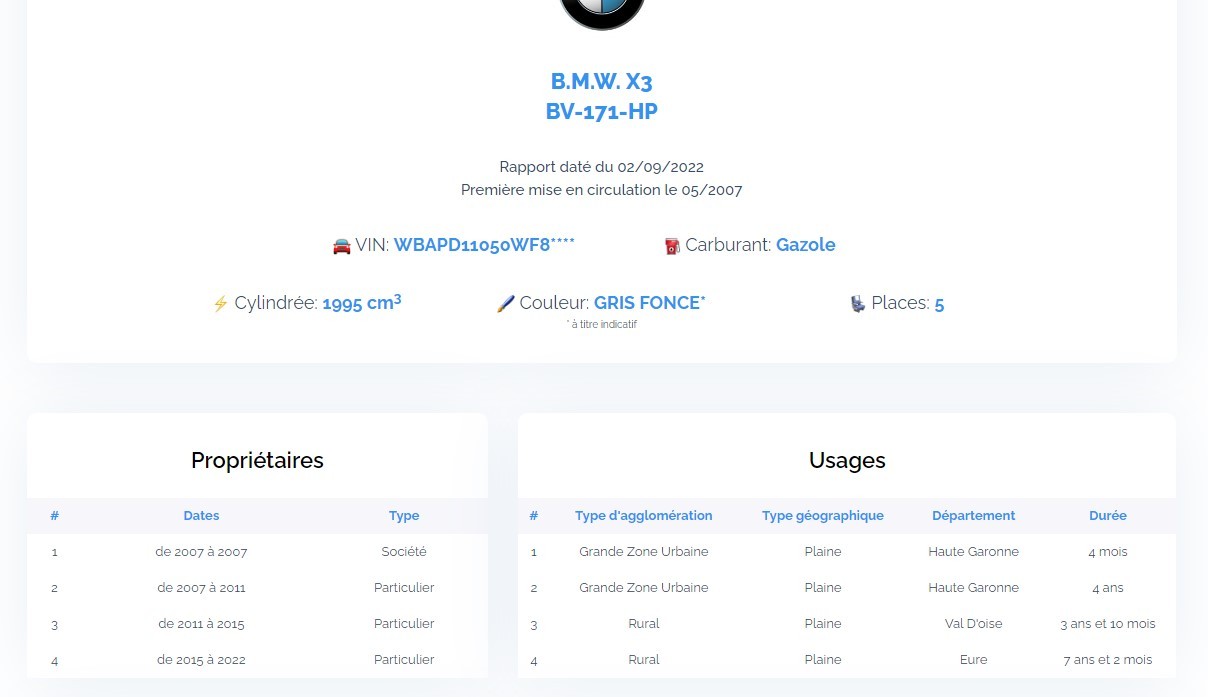Click the Type column header in Propriétaires
Viewport: 1208px width, 697px height.
404,516
